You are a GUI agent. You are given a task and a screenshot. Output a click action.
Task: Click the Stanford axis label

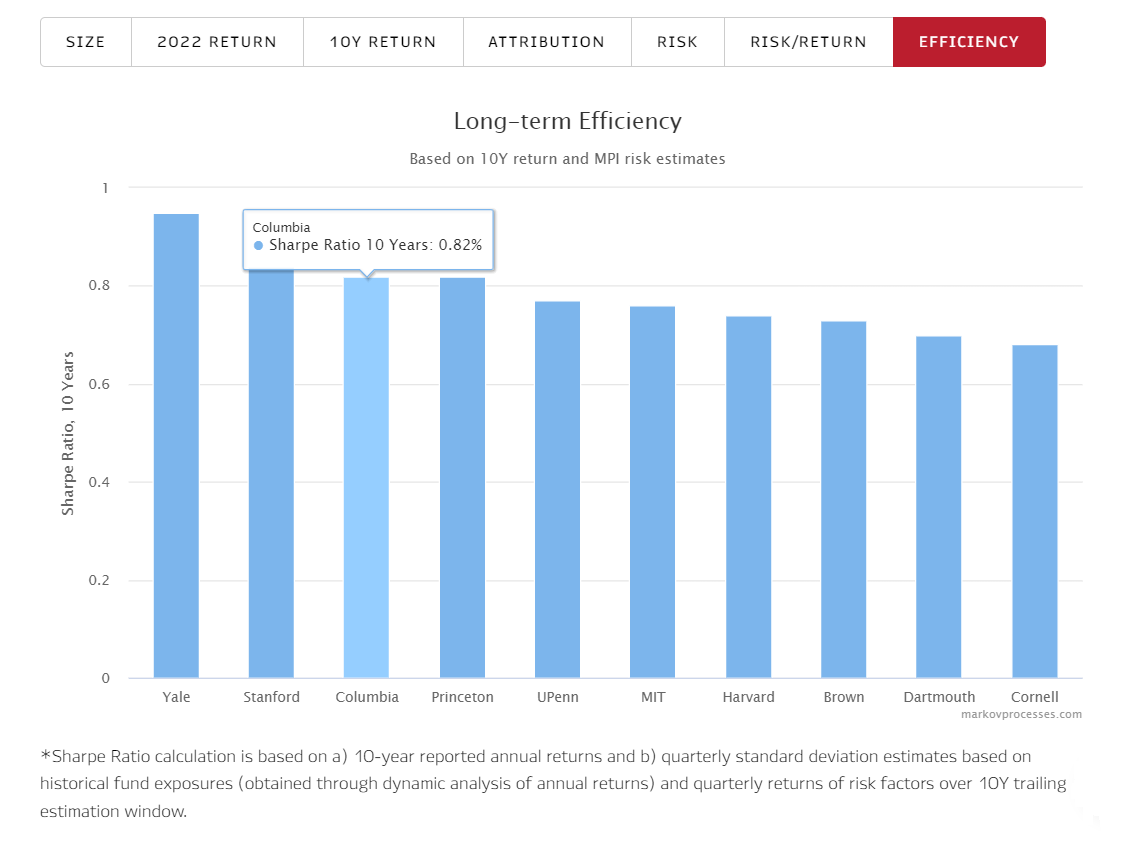[x=271, y=697]
